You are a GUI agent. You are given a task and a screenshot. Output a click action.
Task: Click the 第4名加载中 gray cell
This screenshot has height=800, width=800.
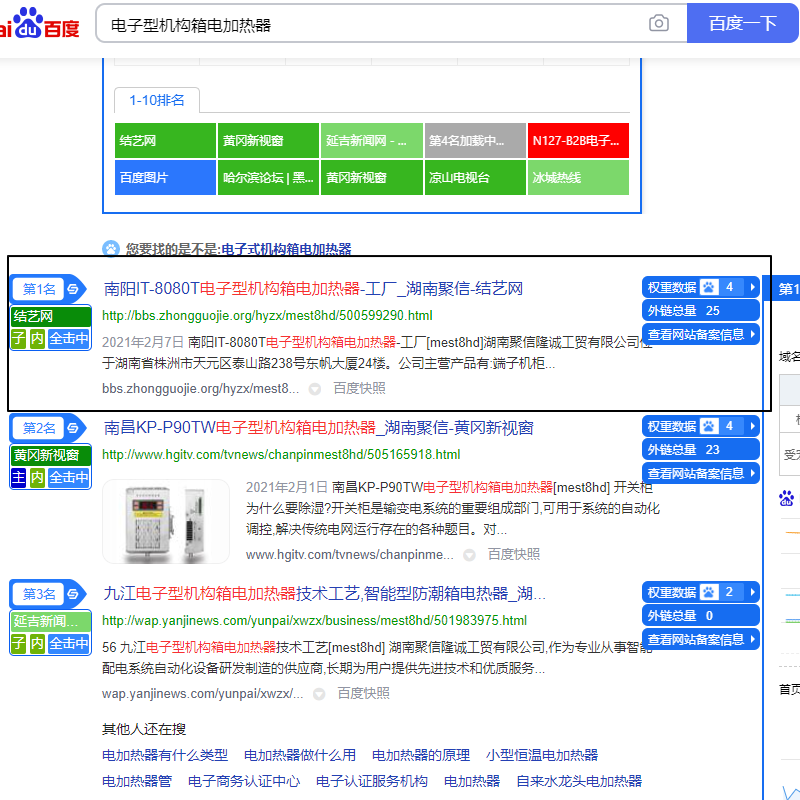click(x=475, y=140)
